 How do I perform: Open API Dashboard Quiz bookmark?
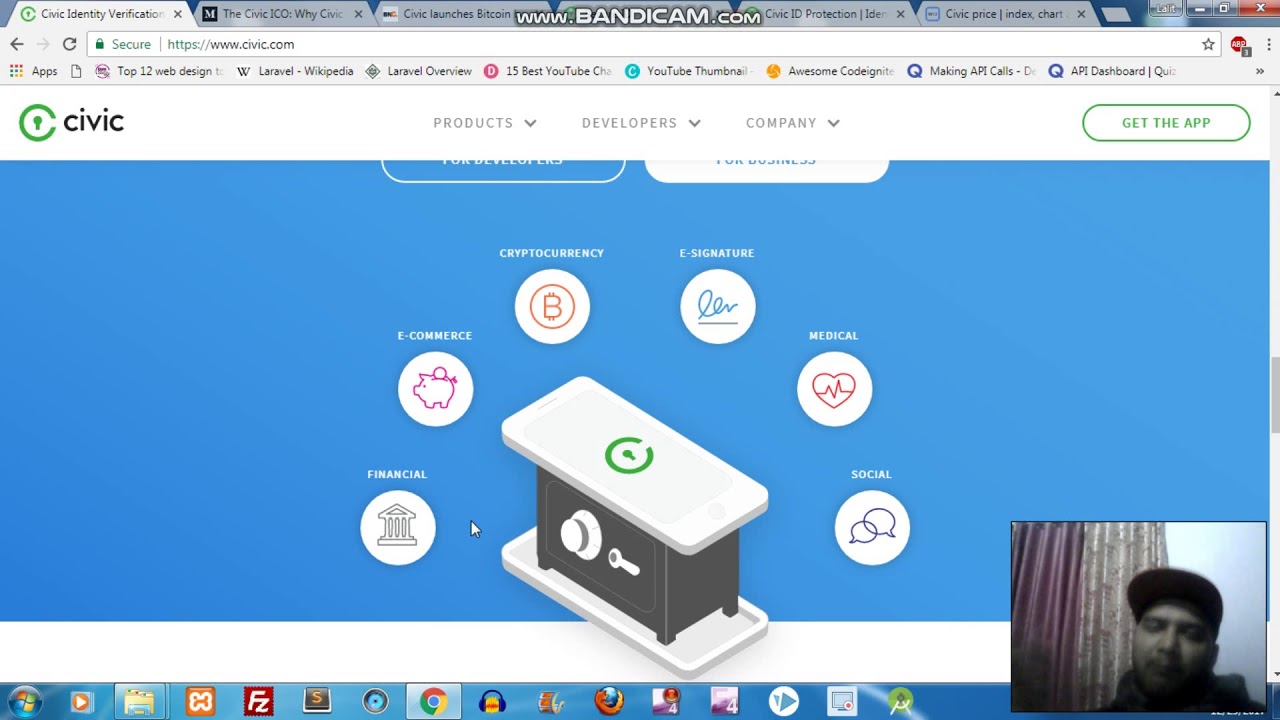click(1113, 71)
